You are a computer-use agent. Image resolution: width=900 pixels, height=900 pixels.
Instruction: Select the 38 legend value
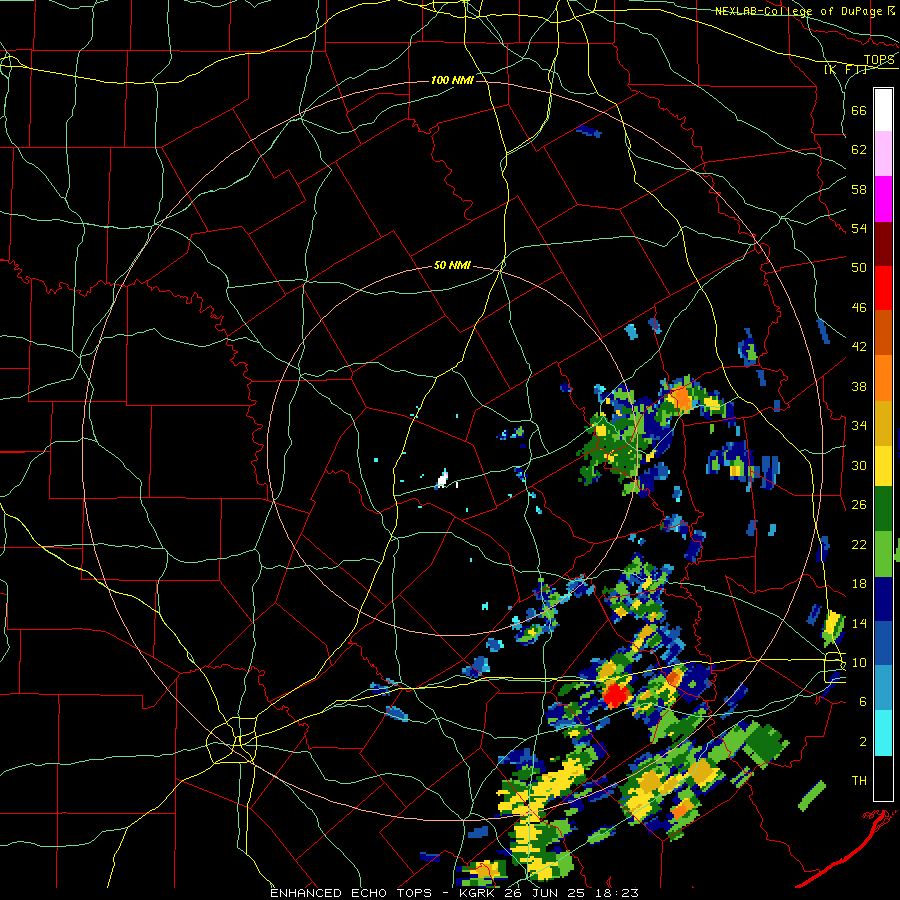[859, 386]
